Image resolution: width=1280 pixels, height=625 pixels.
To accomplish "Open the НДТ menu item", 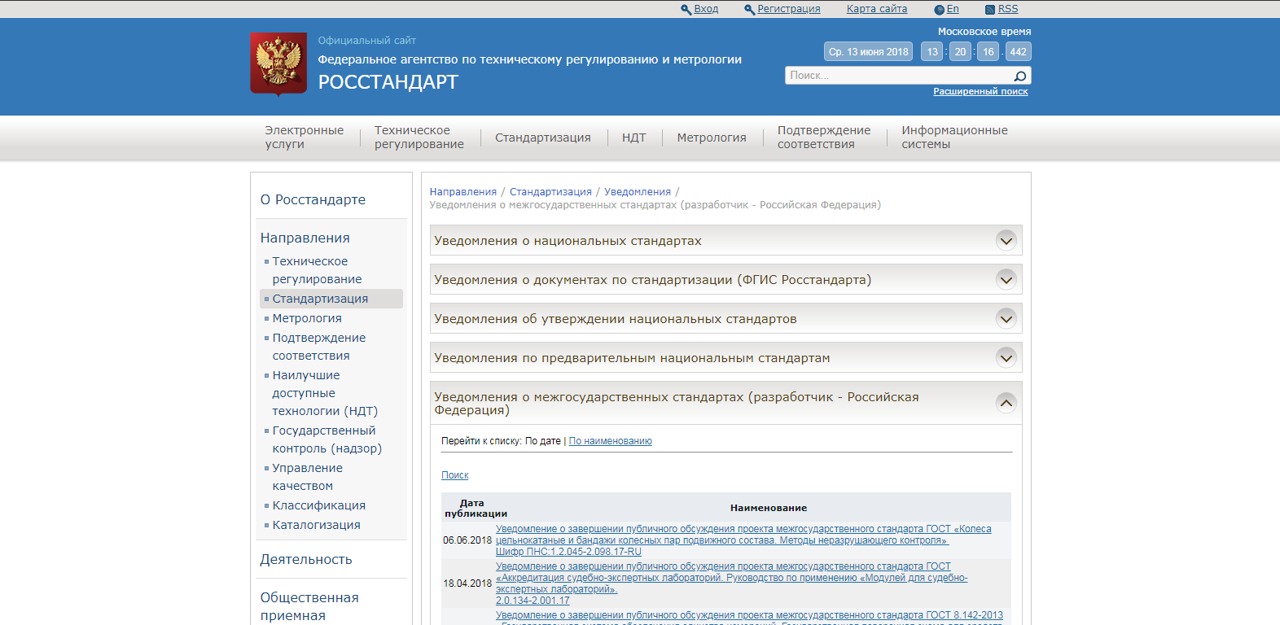I will pyautogui.click(x=634, y=138).
